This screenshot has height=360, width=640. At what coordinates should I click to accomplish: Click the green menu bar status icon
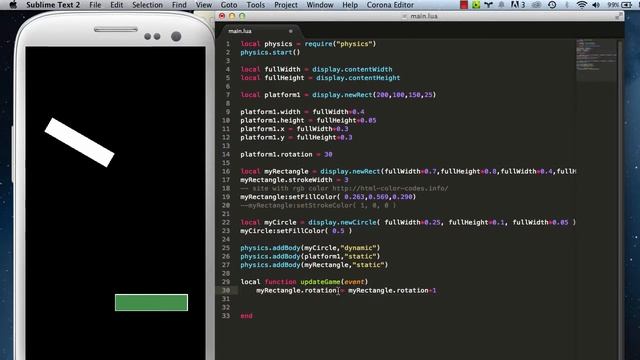pyautogui.click(x=476, y=5)
